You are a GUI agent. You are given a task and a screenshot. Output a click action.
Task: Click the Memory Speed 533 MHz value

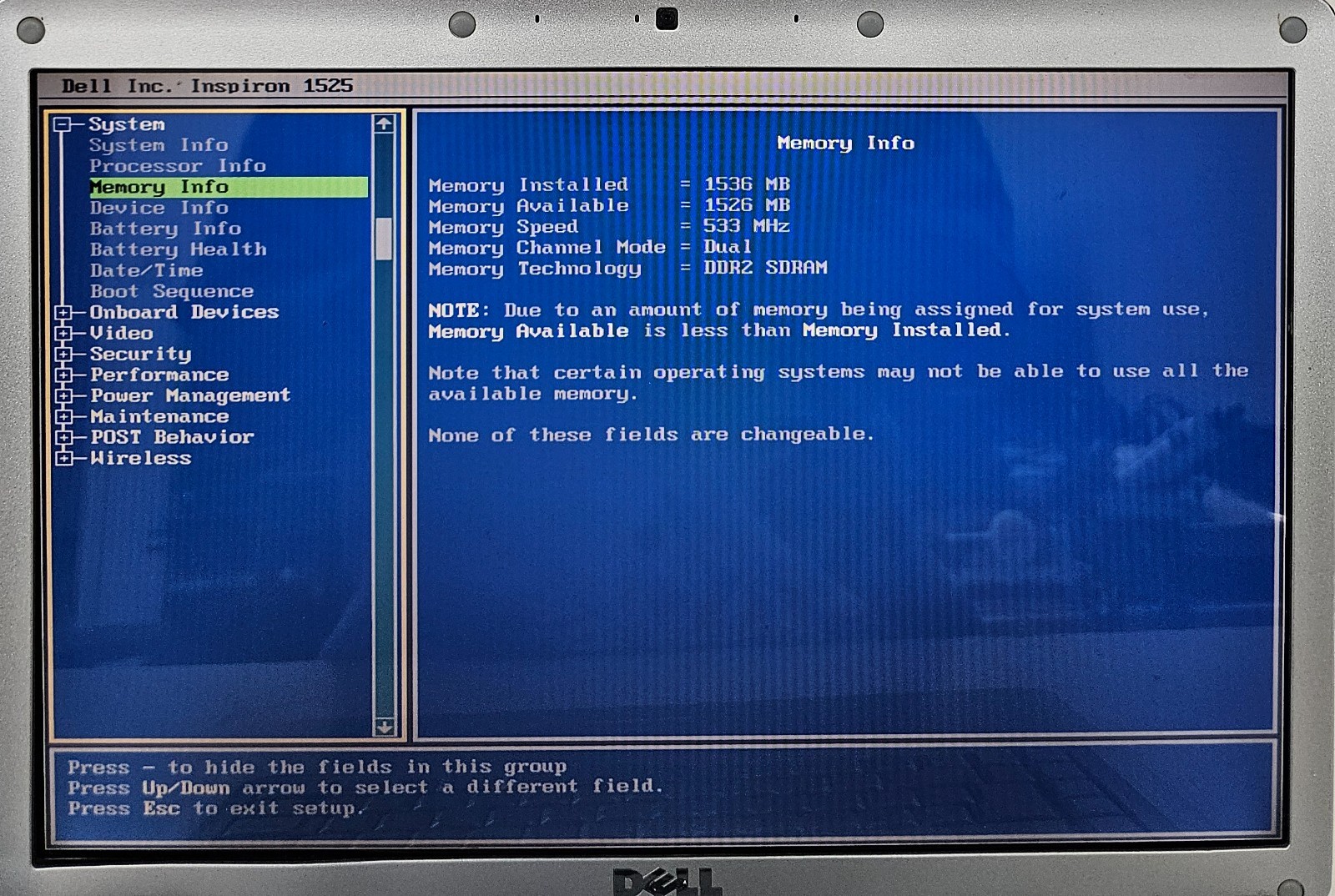747,226
